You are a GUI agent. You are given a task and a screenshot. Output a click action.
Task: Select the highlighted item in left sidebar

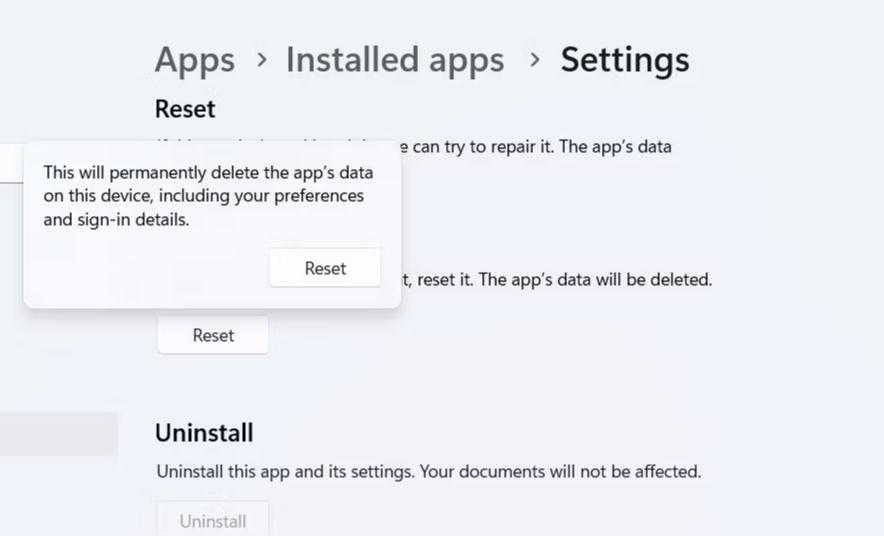58,433
